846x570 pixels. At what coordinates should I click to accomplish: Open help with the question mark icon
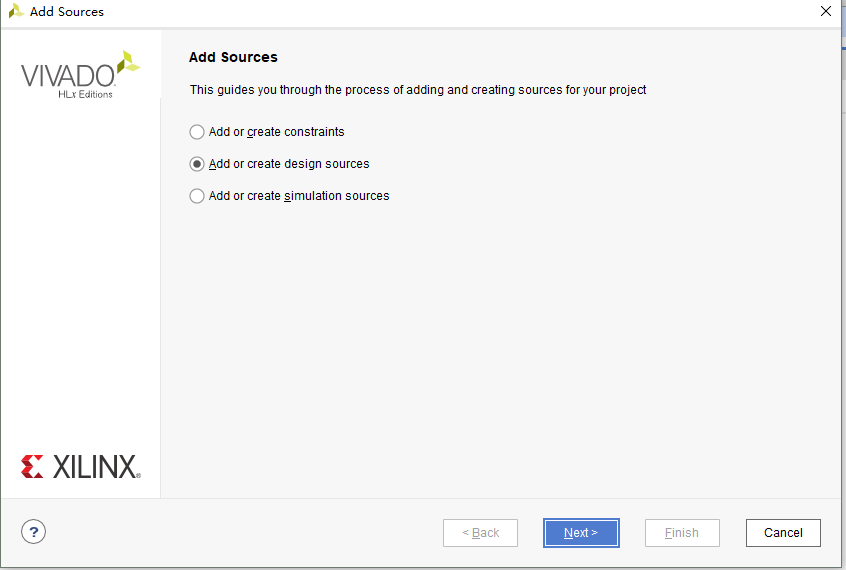[34, 532]
